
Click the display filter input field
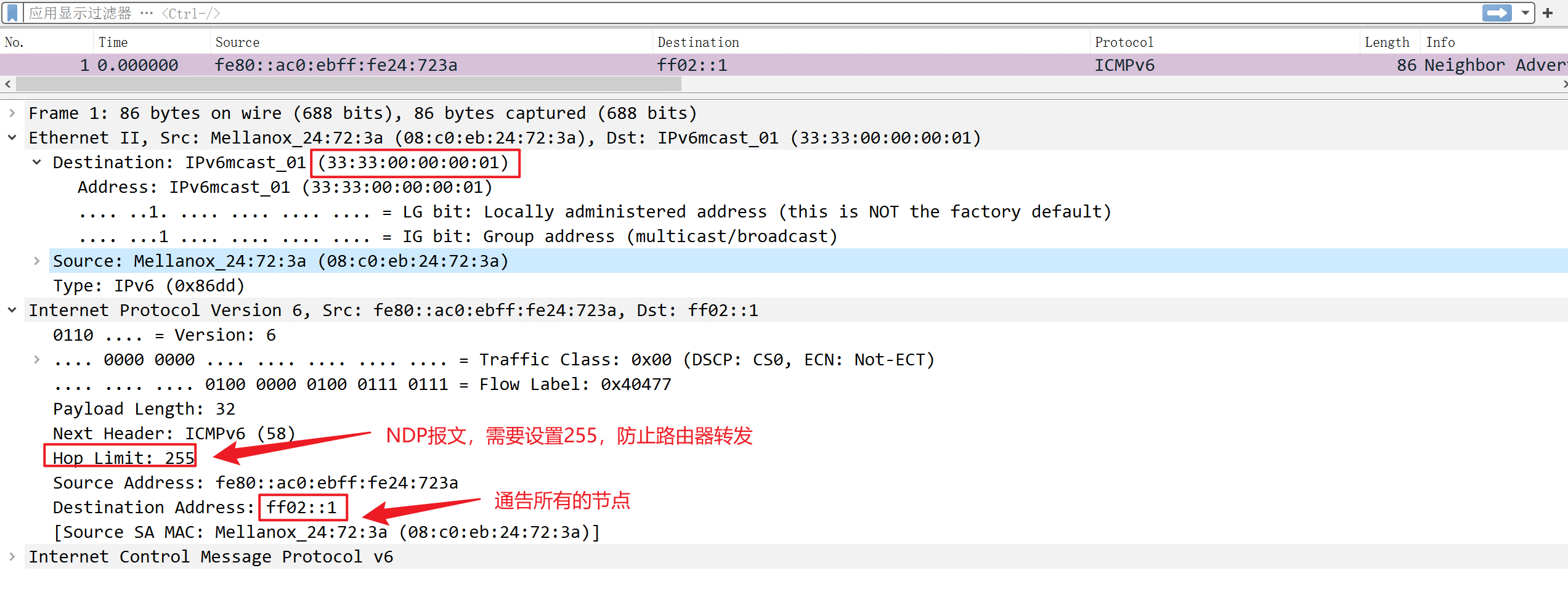739,13
